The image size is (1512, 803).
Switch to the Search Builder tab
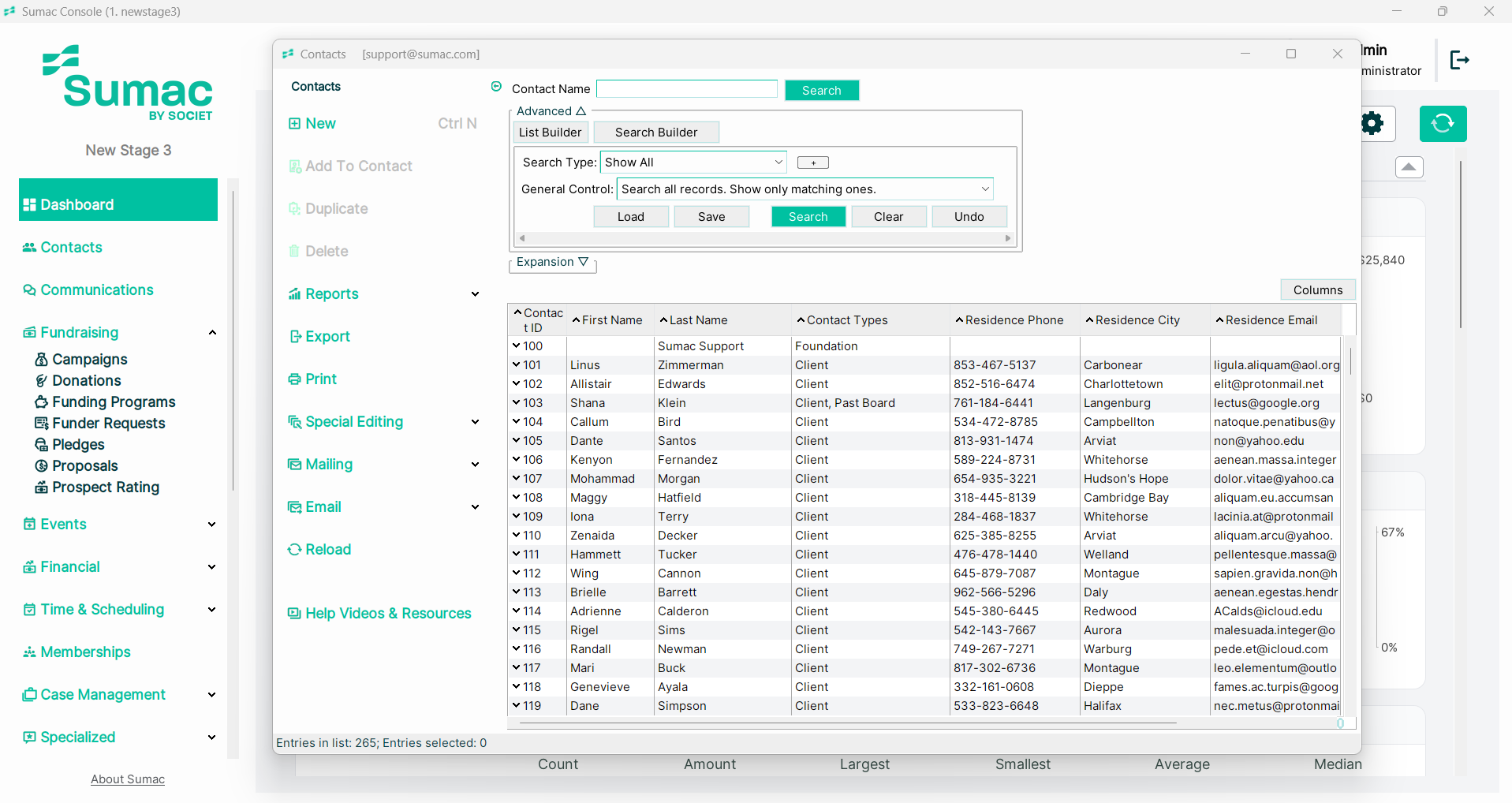click(656, 133)
